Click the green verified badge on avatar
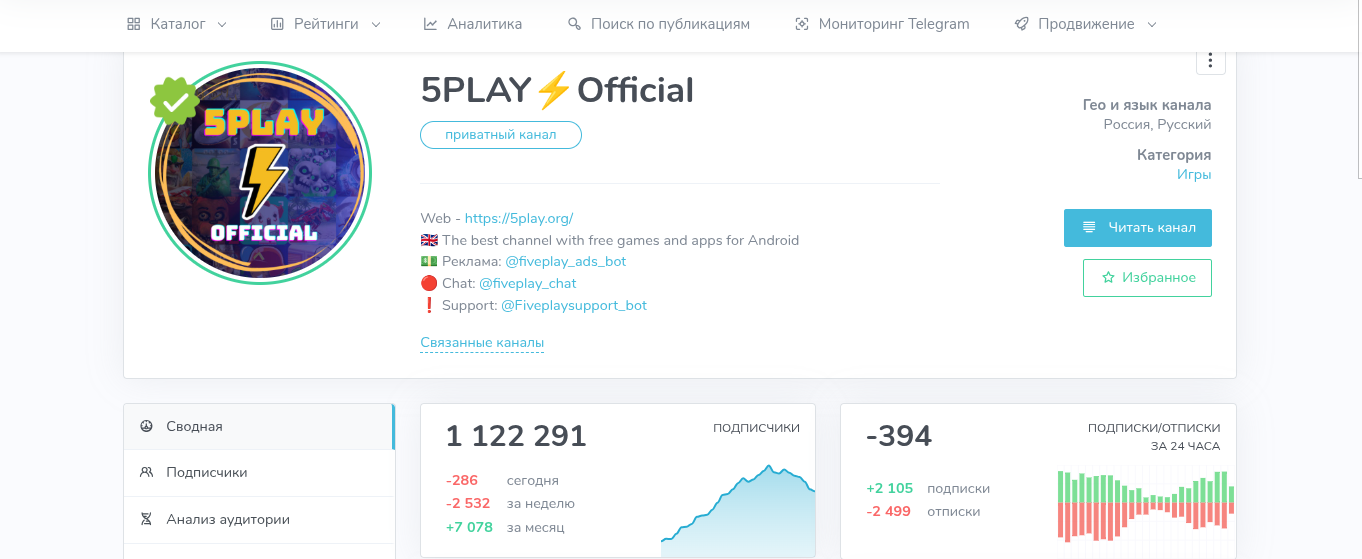The height and width of the screenshot is (559, 1362). click(x=175, y=101)
